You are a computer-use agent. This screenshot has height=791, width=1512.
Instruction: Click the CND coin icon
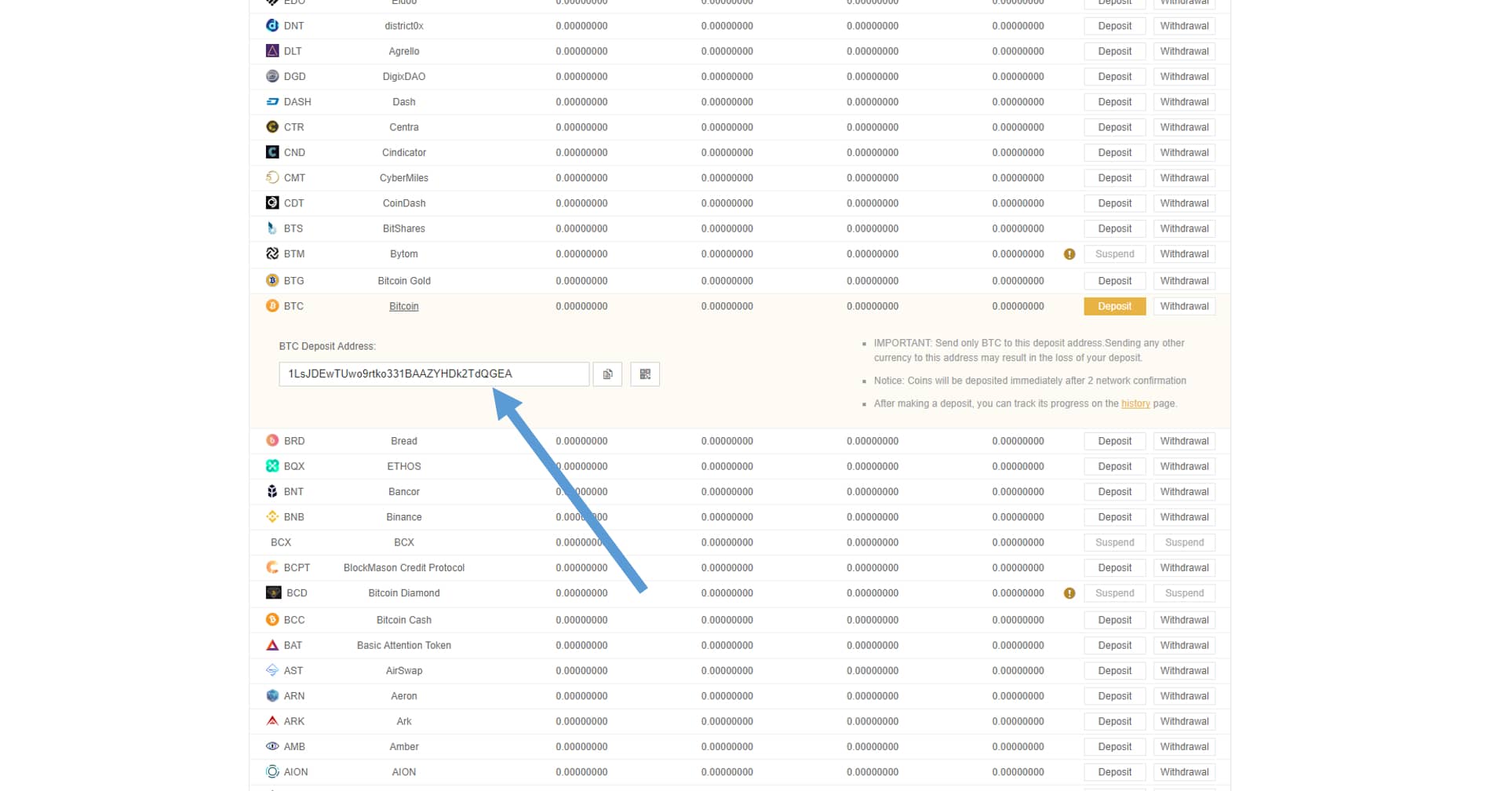(x=272, y=152)
